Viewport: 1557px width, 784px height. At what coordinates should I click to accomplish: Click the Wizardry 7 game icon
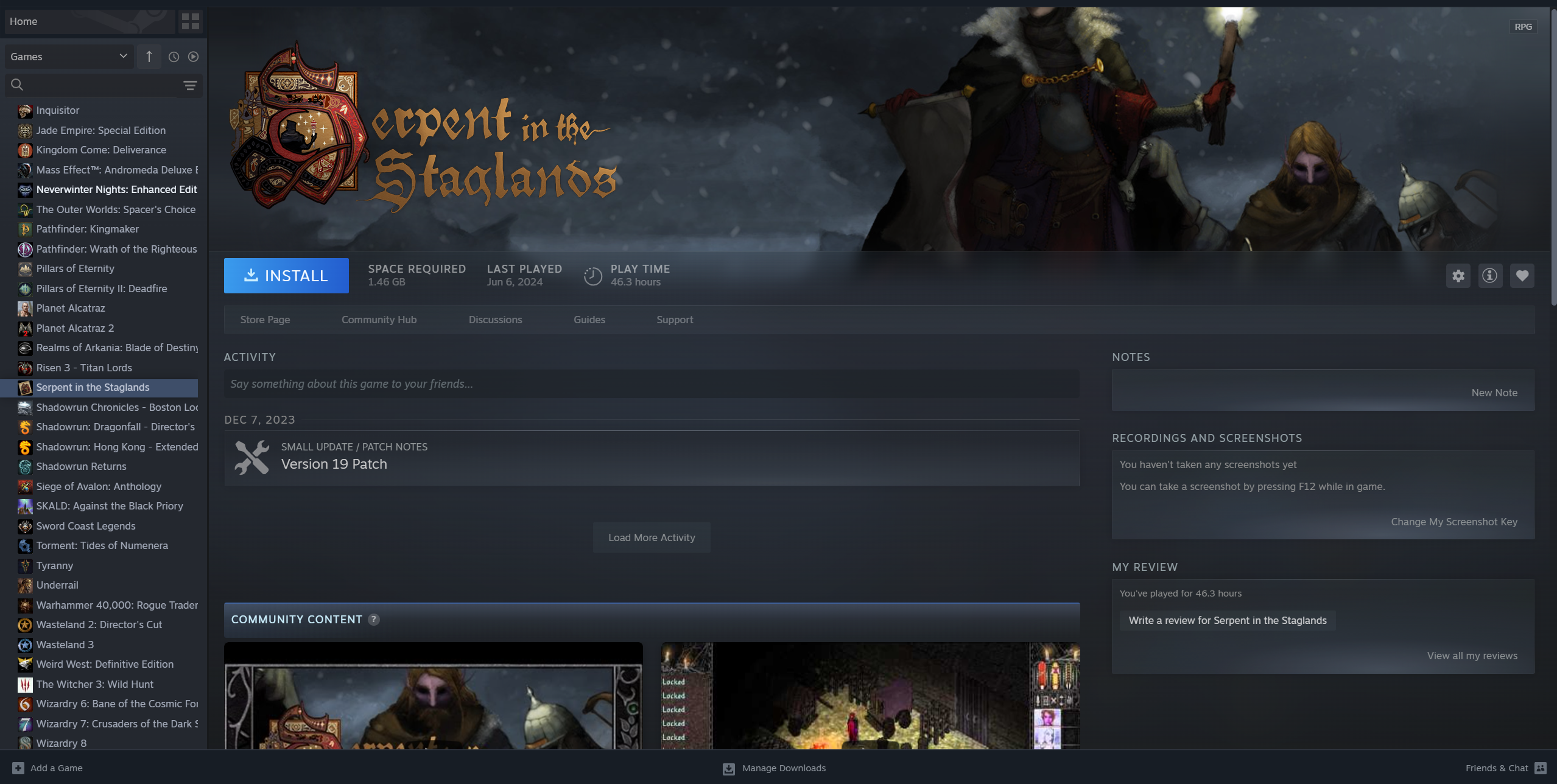(x=25, y=724)
